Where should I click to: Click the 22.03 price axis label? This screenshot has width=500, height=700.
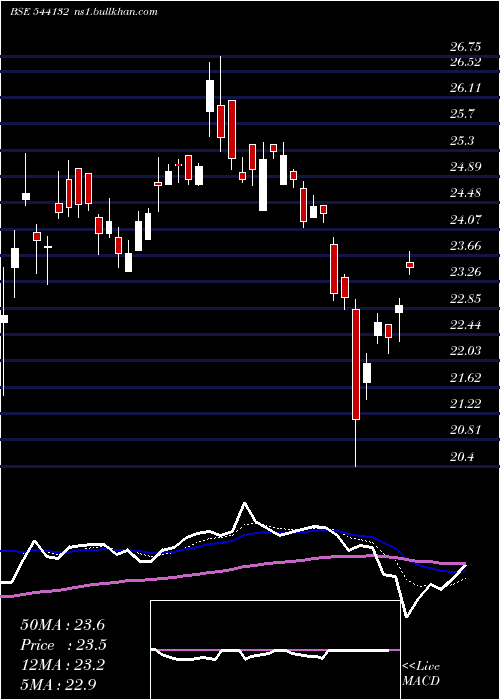tap(465, 351)
